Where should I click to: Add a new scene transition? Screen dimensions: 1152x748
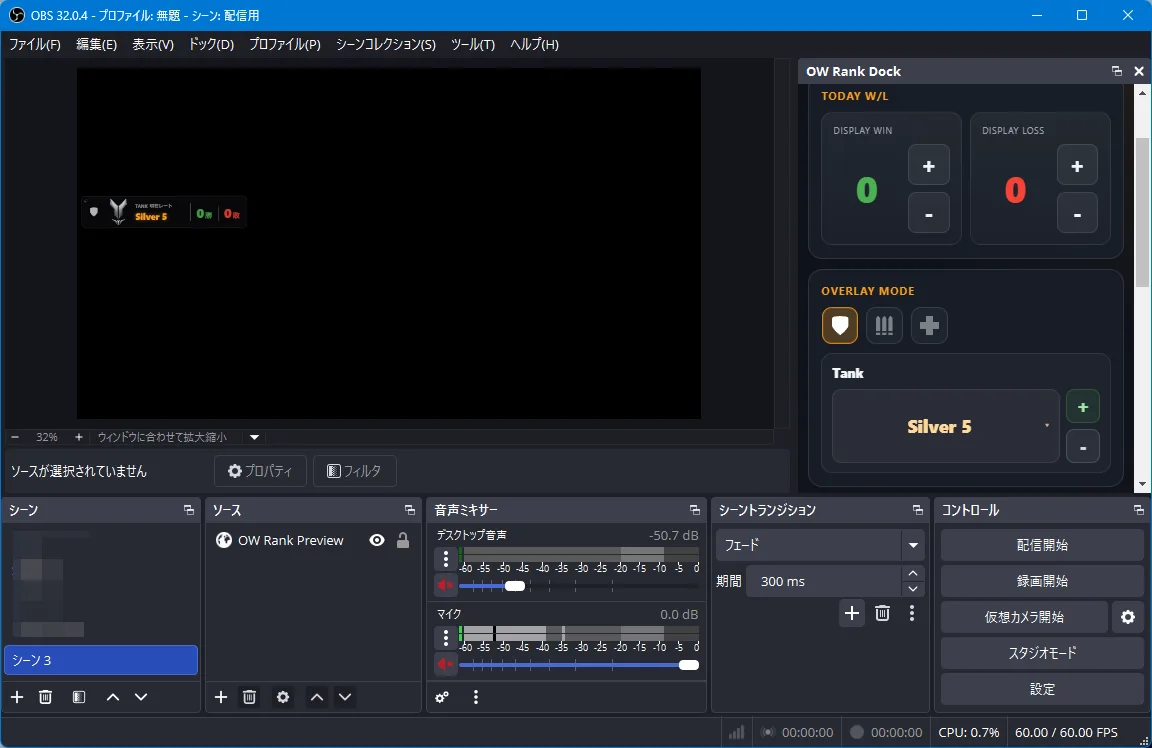852,613
